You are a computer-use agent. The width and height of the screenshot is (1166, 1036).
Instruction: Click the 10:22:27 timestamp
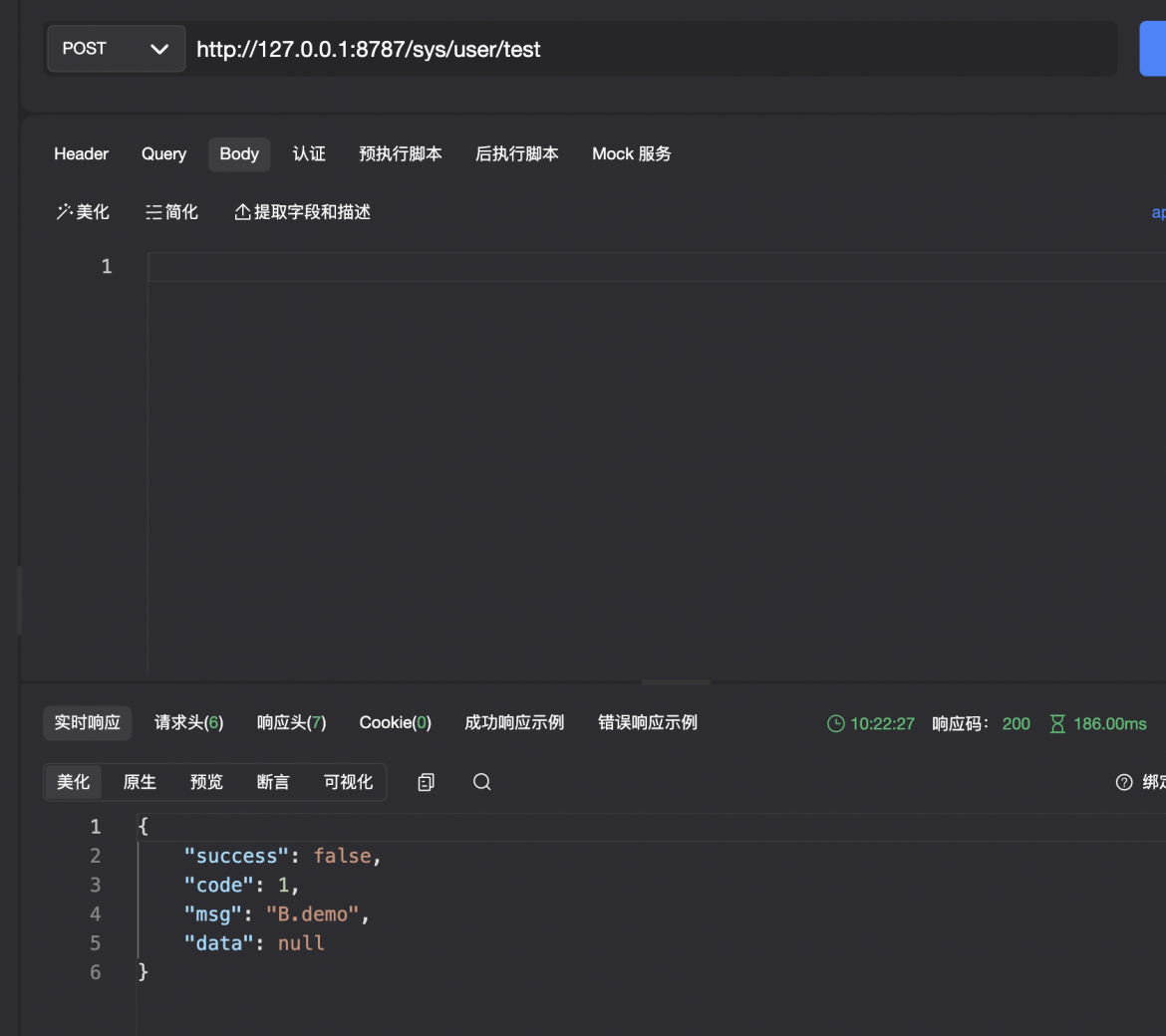pyautogui.click(x=882, y=724)
